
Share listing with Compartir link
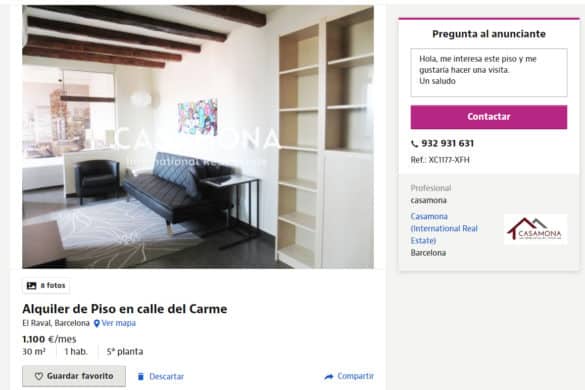click(x=356, y=376)
